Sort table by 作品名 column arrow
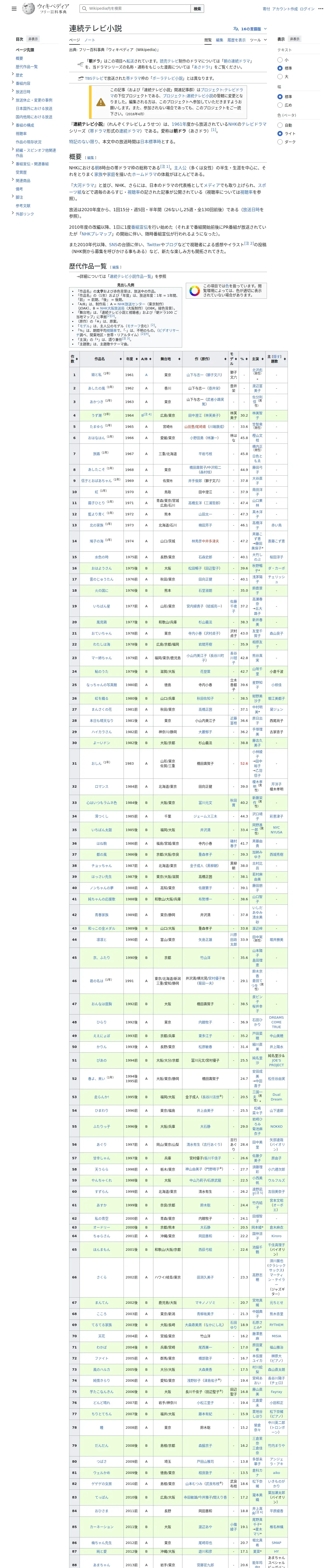Viewport: 336px width, 1568px height. 121,359
